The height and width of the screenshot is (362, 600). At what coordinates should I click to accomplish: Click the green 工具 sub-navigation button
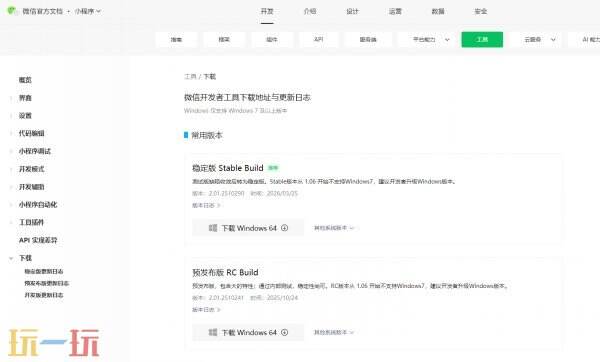tap(482, 39)
